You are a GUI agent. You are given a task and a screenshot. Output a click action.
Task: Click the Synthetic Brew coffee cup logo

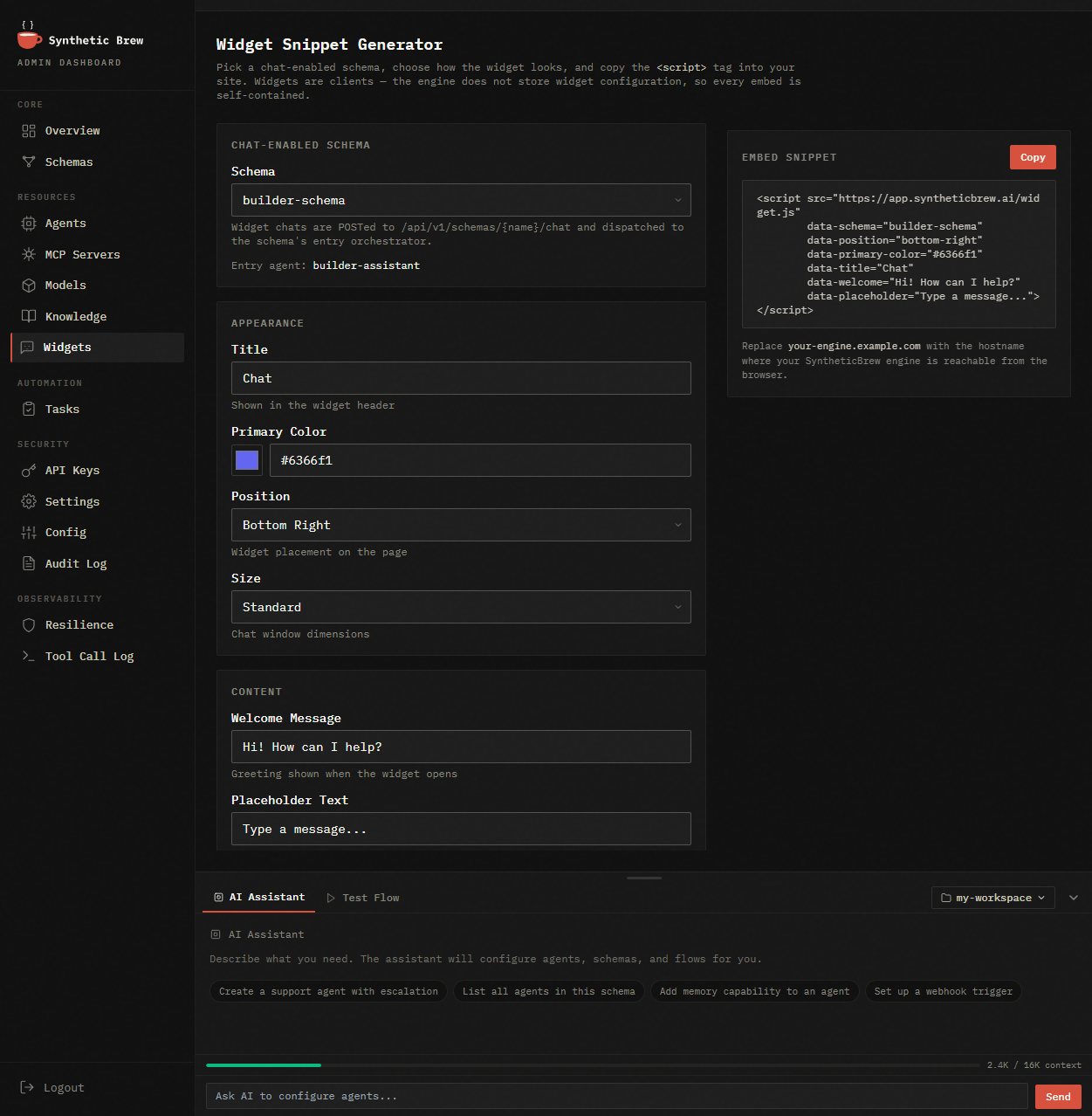(29, 37)
